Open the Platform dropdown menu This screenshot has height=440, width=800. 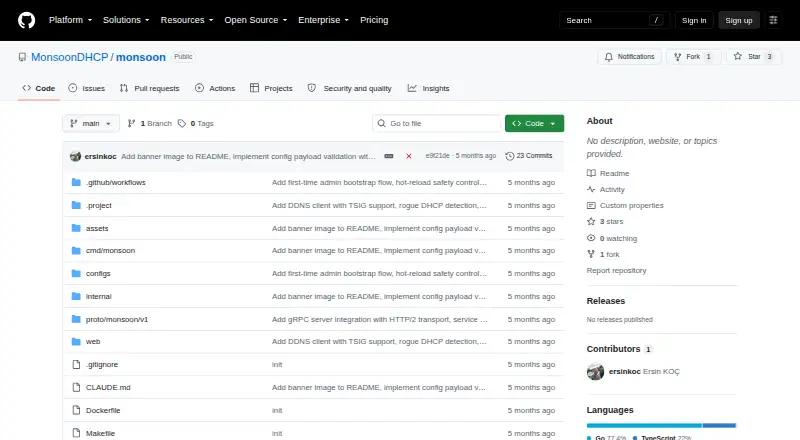point(70,20)
